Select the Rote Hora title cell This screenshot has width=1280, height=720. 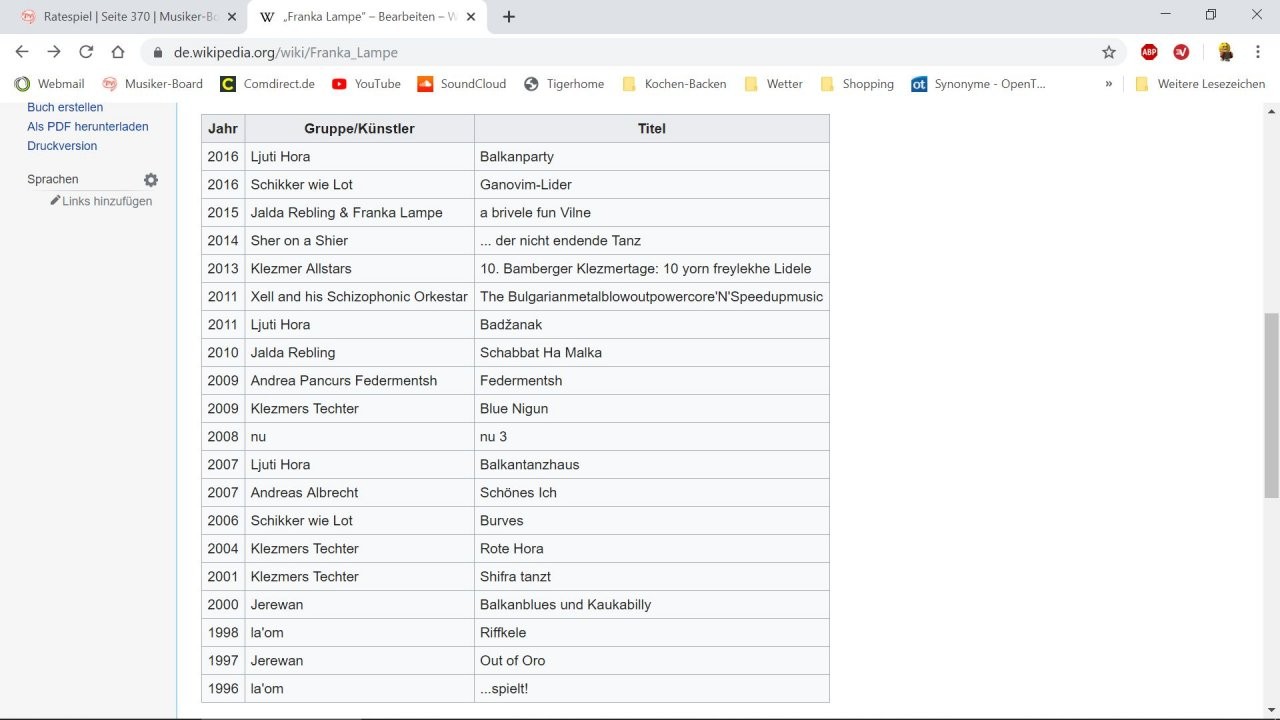tap(651, 548)
